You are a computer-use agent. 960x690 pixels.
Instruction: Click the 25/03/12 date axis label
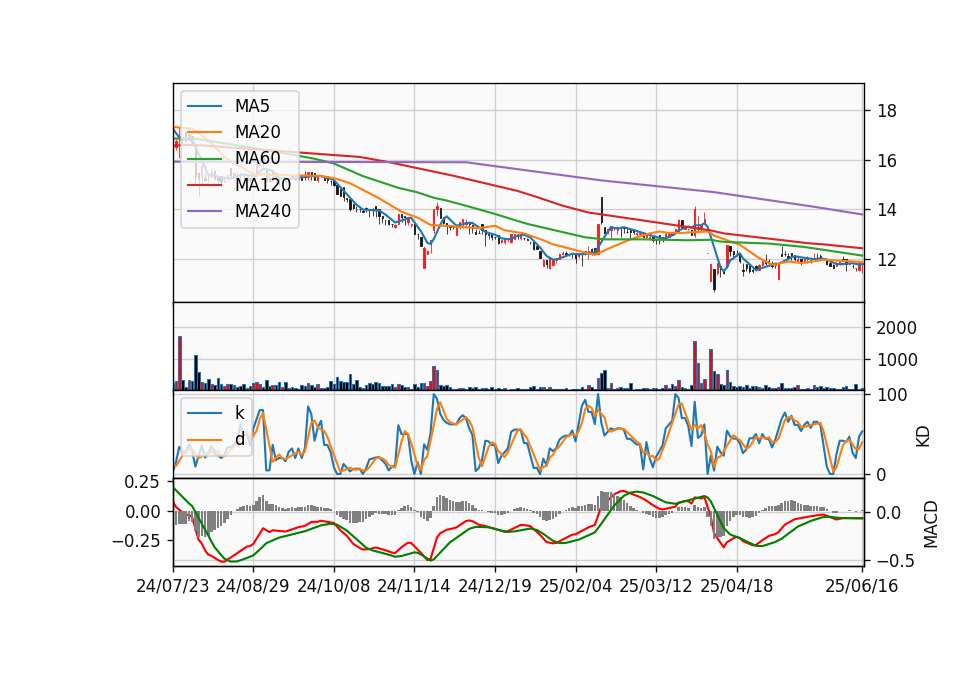[656, 586]
